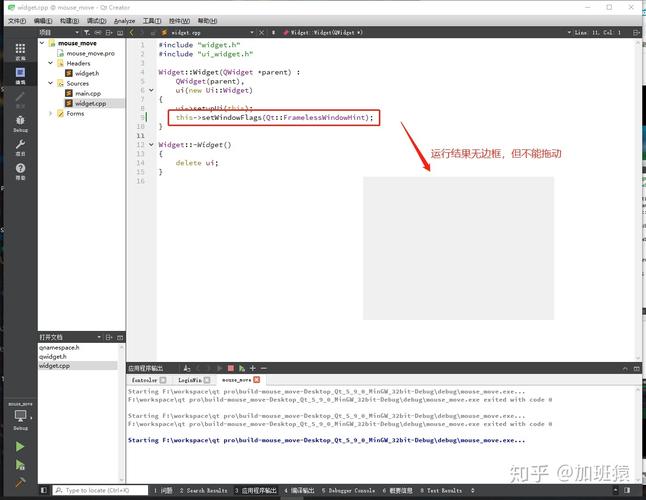Toggle the left sidebar visibility button
The height and width of the screenshot is (500, 646).
[x=45, y=491]
